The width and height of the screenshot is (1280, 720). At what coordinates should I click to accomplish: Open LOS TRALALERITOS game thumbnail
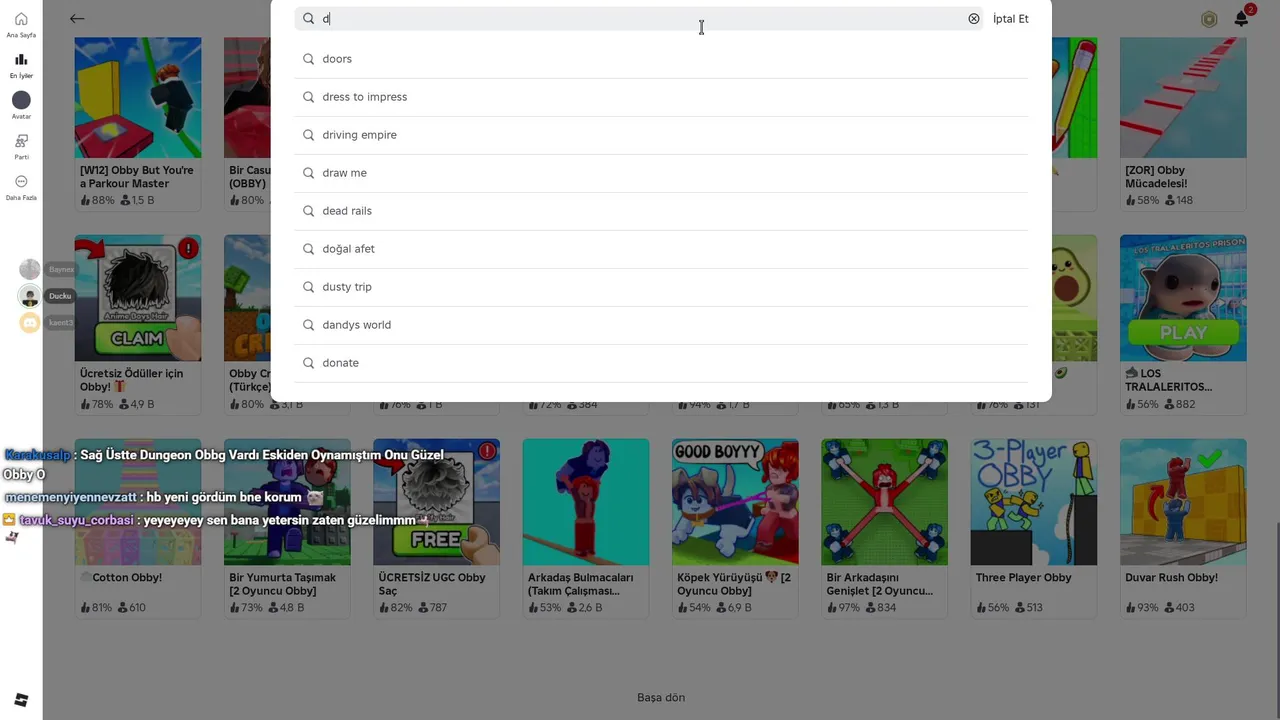tap(1183, 298)
